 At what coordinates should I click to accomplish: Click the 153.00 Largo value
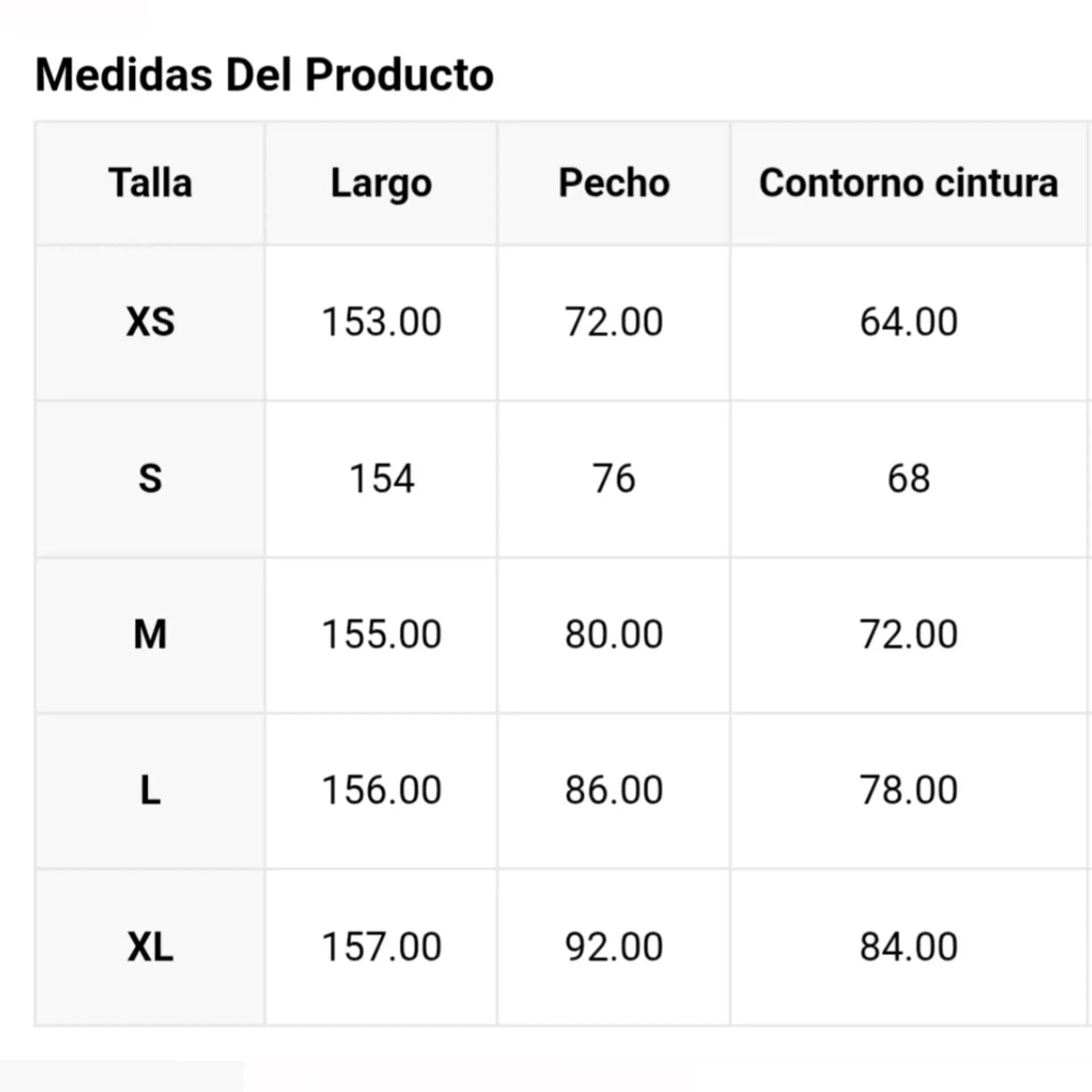point(381,322)
